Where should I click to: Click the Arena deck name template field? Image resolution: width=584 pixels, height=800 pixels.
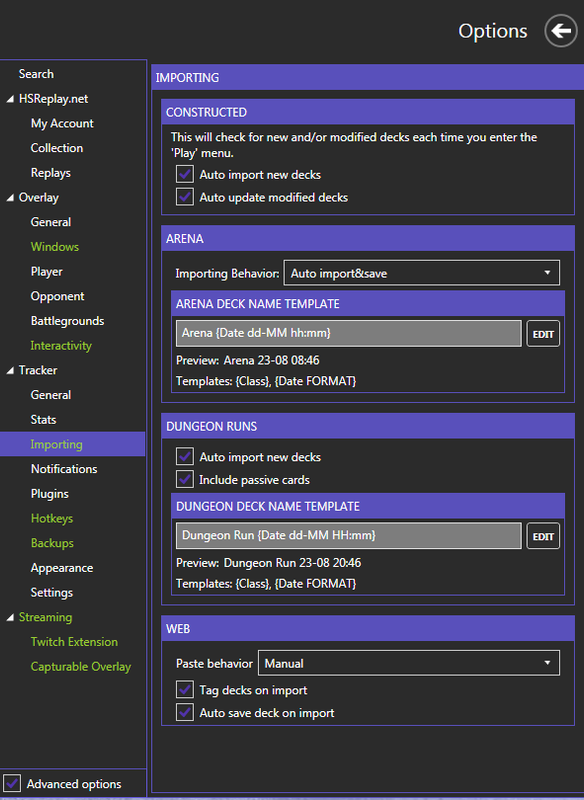(349, 333)
